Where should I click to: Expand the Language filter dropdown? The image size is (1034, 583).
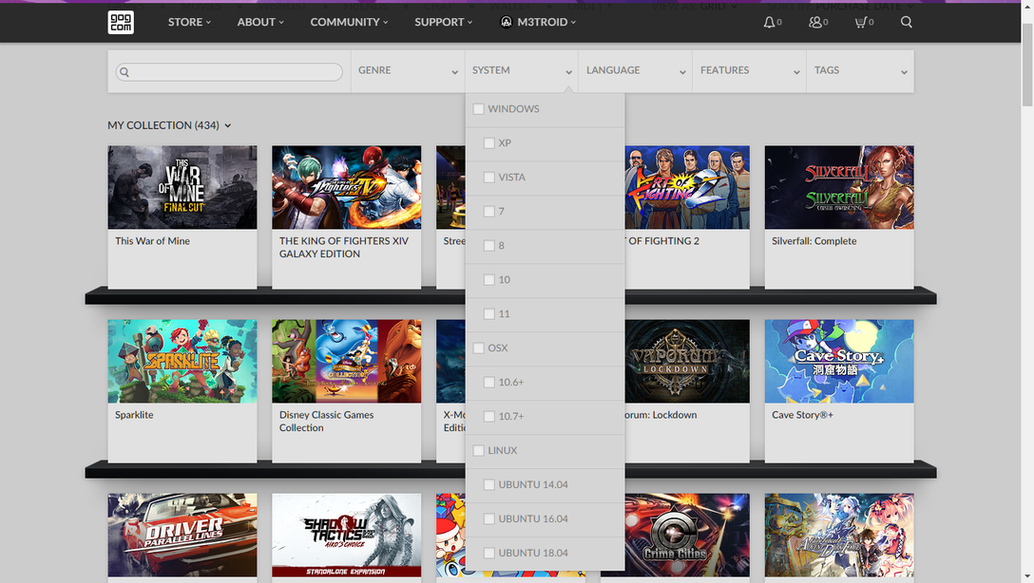point(636,71)
